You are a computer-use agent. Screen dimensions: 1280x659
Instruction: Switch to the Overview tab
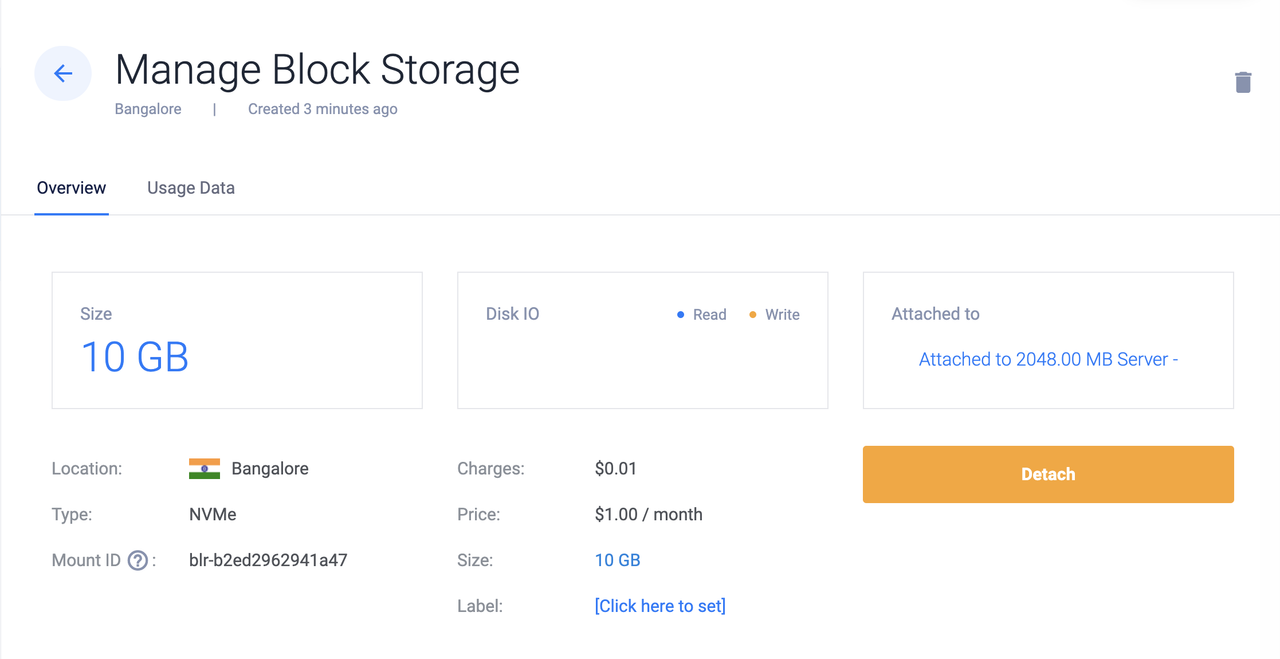pyautogui.click(x=71, y=188)
